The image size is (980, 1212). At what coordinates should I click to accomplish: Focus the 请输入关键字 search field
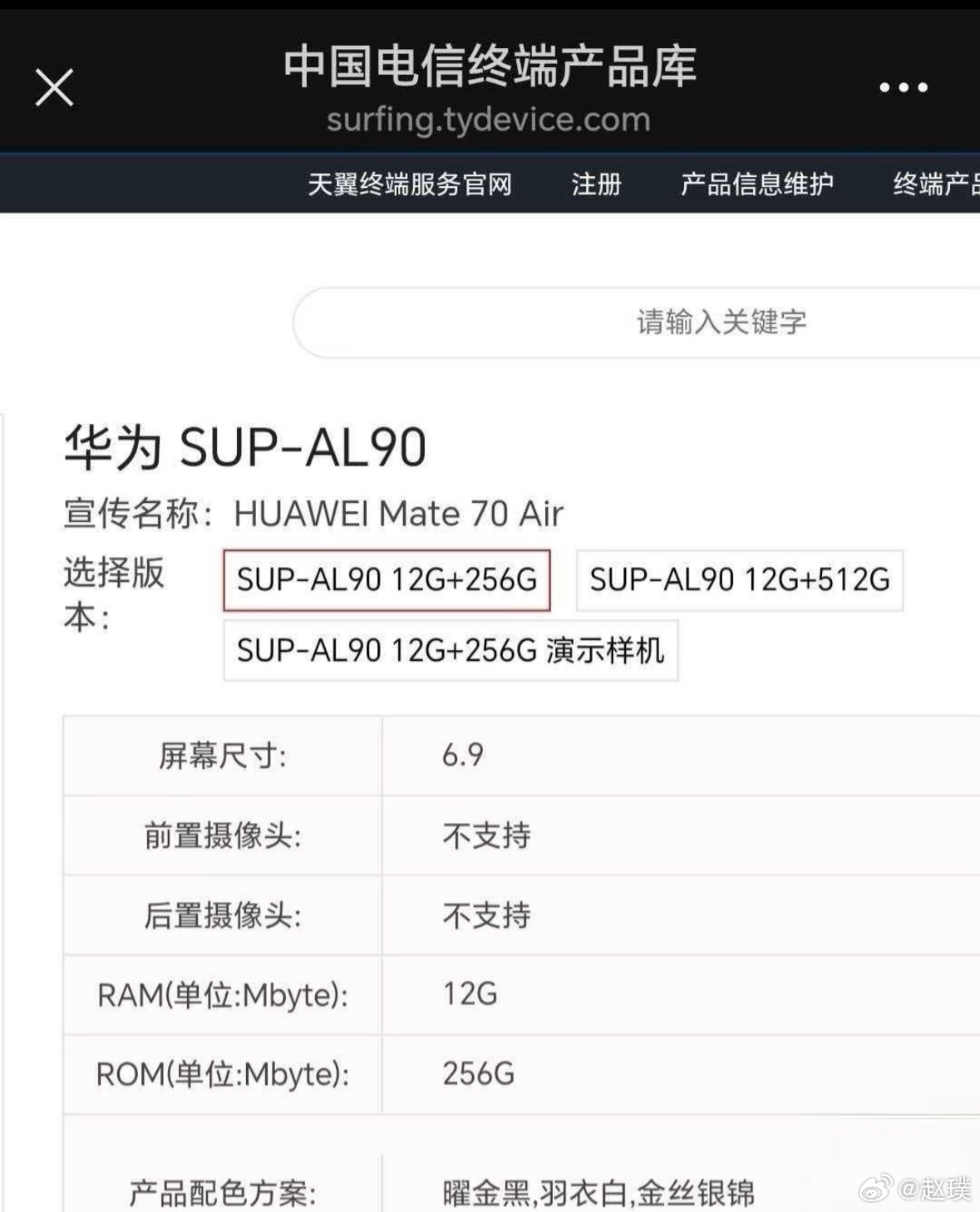click(721, 323)
